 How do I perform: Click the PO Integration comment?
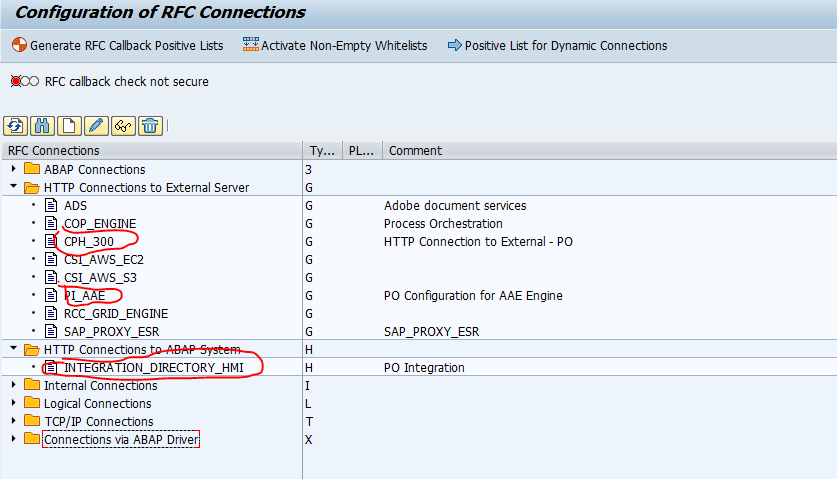(424, 367)
